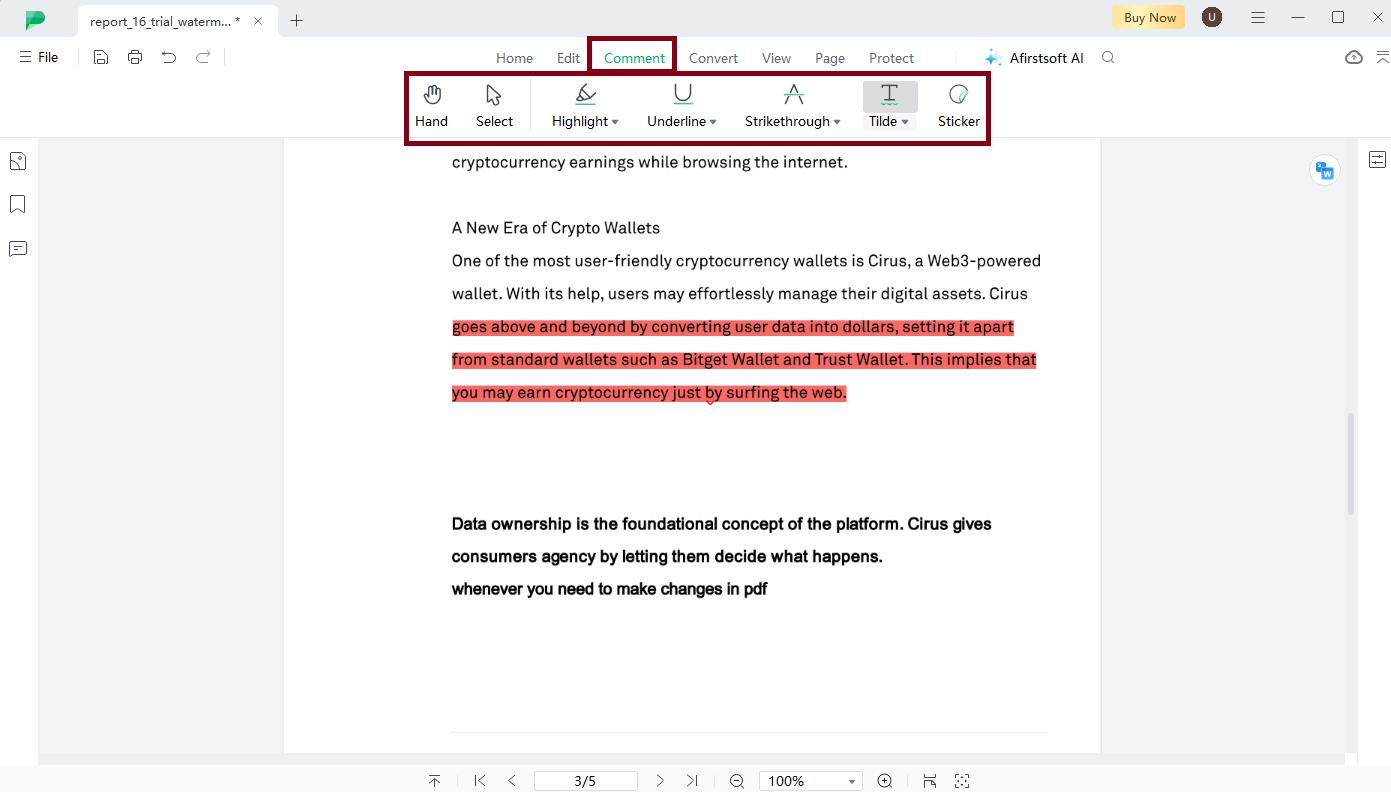
Task: Go to first page
Action: pos(480,781)
